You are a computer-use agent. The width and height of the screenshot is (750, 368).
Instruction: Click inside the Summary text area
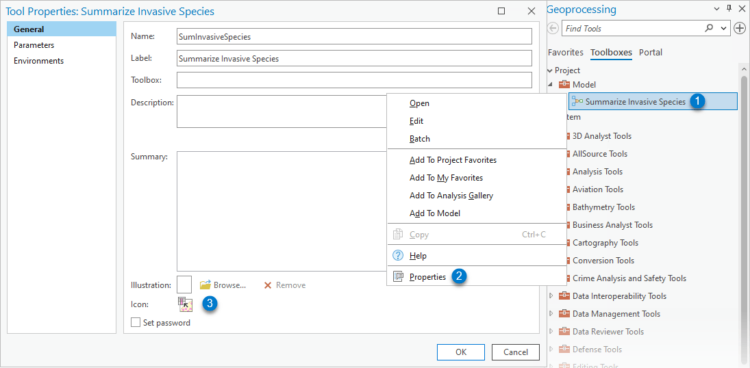pyautogui.click(x=282, y=212)
